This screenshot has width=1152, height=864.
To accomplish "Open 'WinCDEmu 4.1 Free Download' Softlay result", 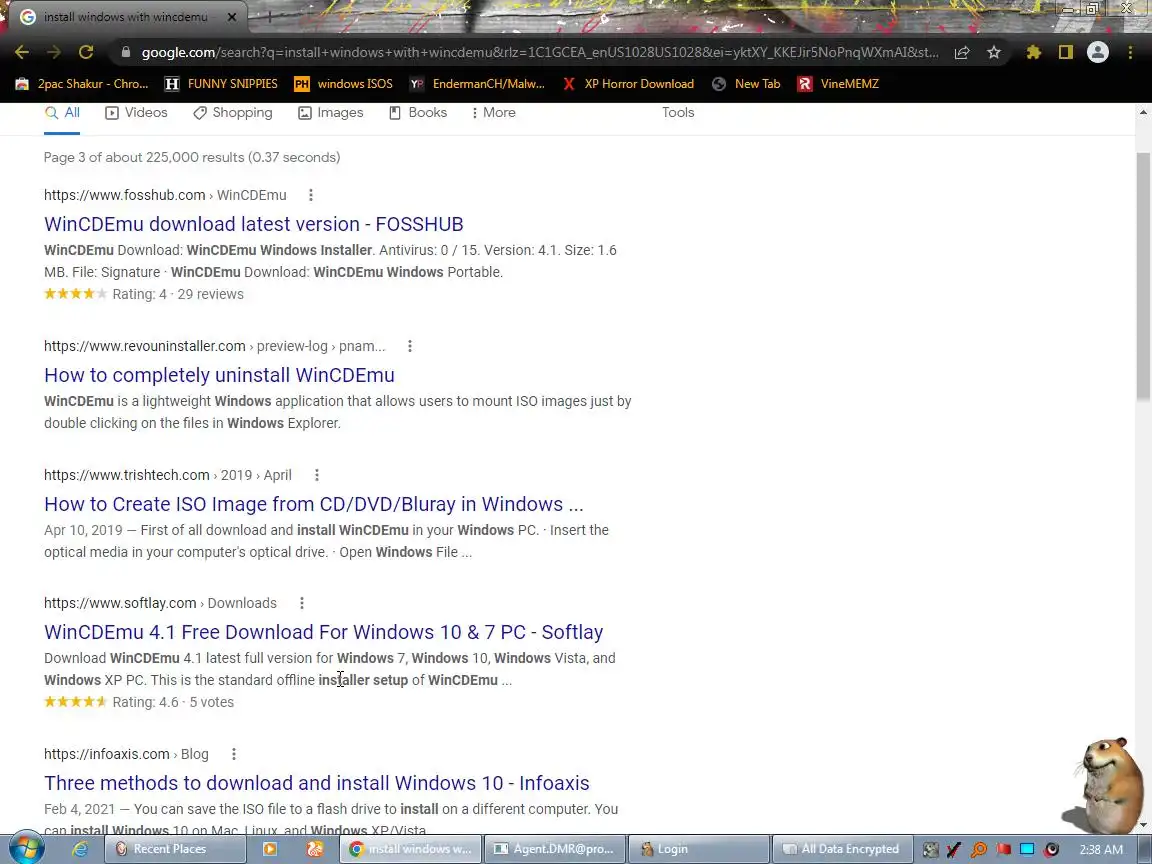I will [323, 632].
